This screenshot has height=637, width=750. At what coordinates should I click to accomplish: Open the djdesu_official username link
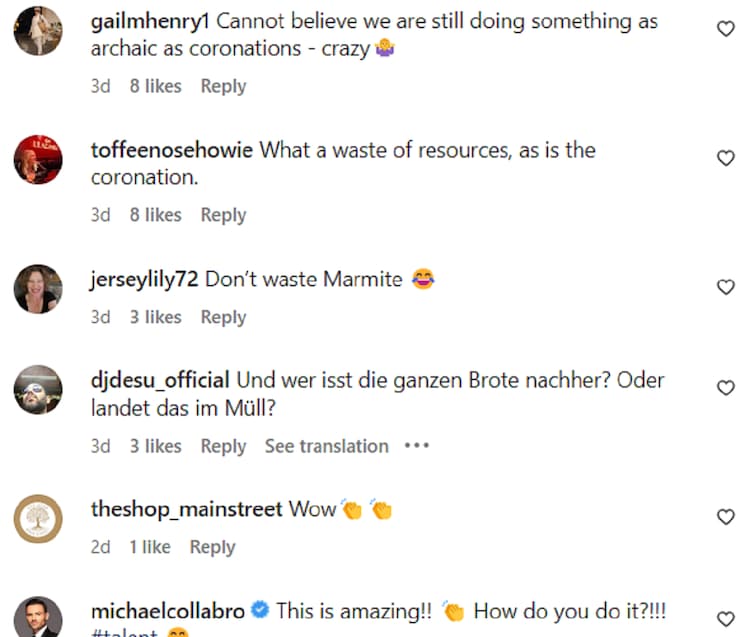point(160,381)
